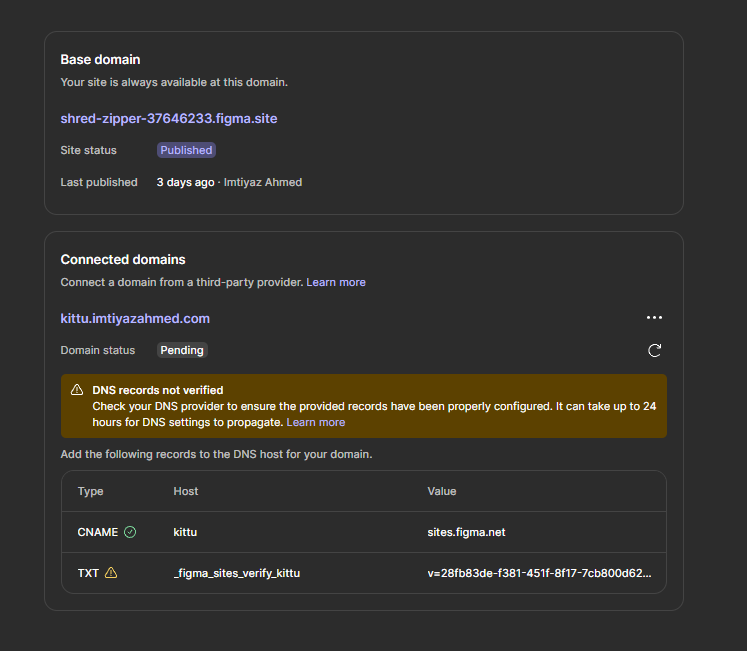Click the Imtiyaz Ahmed publisher name
Viewport: 747px width, 651px height.
(263, 183)
